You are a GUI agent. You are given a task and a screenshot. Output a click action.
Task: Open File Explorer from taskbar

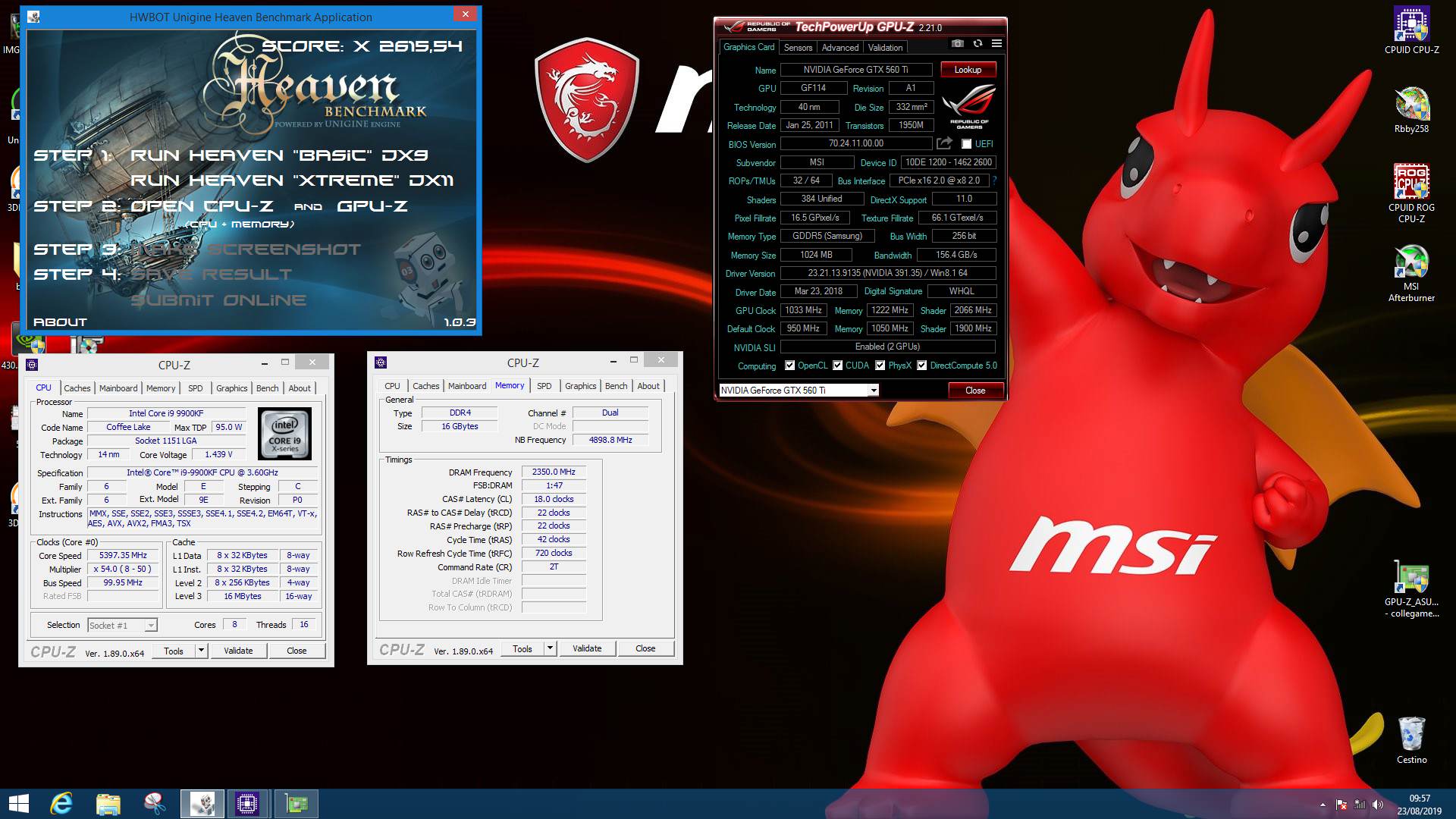108,804
